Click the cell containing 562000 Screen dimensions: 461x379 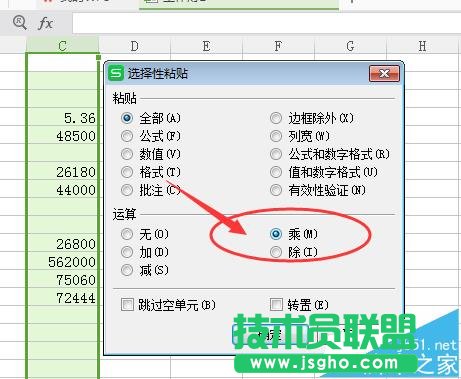[x=62, y=262]
